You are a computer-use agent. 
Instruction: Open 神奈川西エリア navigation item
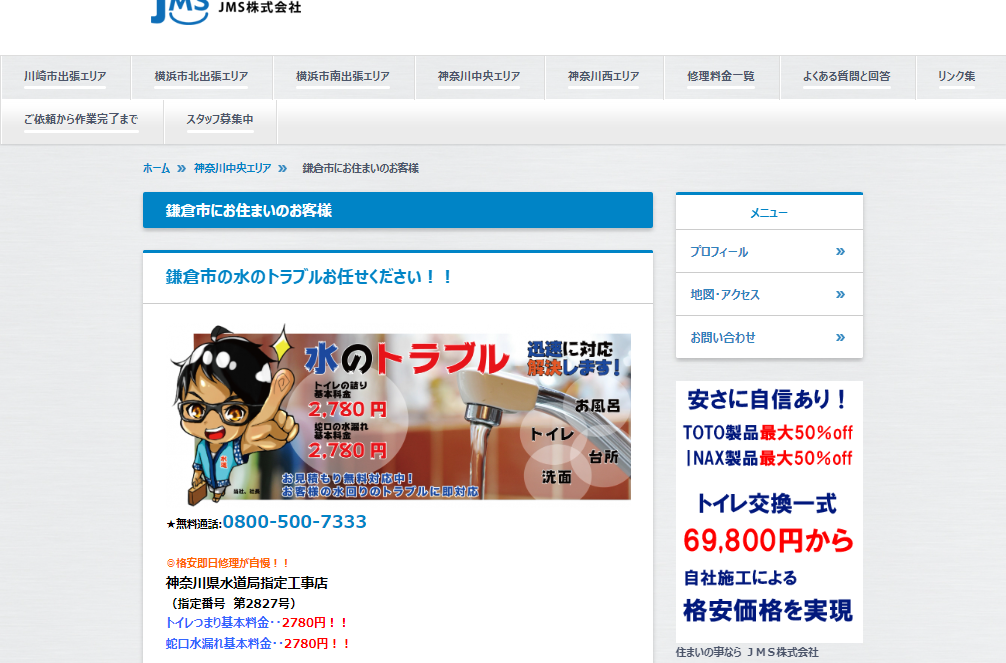(604, 76)
